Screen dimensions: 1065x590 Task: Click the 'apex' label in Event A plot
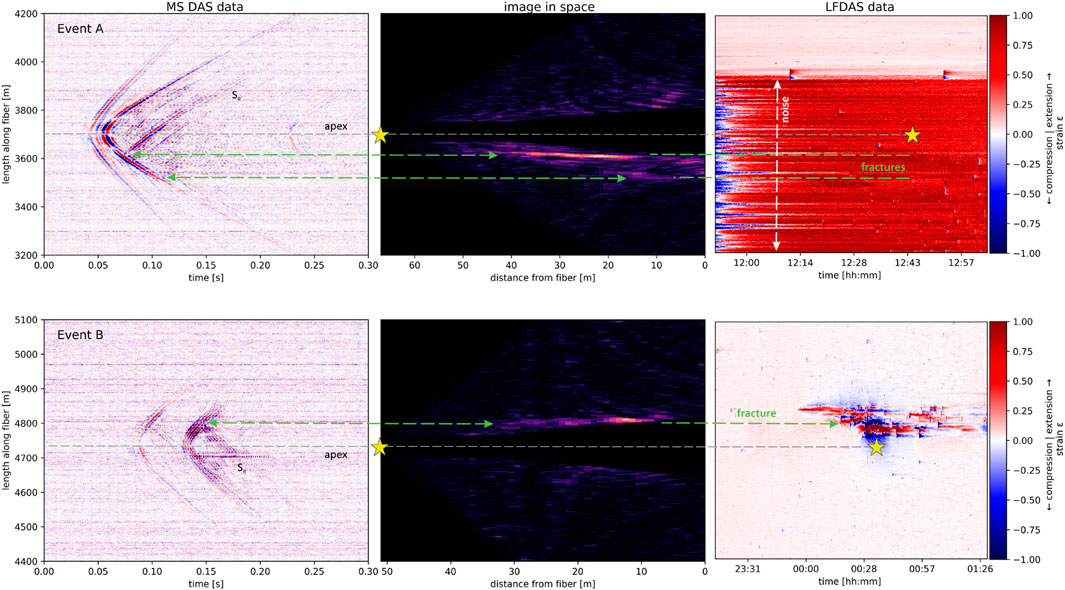tap(336, 126)
